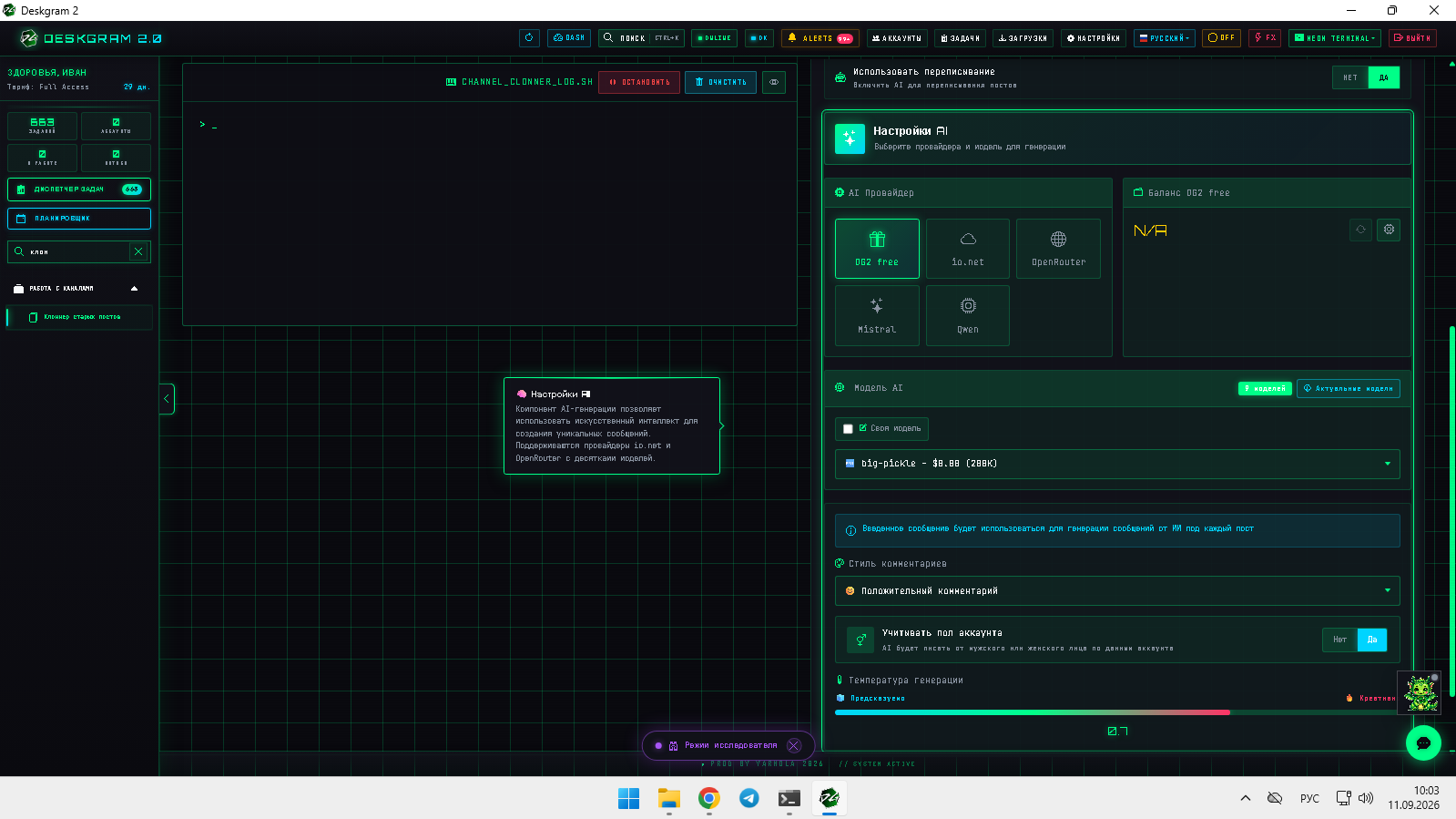Image resolution: width=1456 pixels, height=819 pixels.
Task: Check the Своя модель checkbox
Action: click(848, 429)
